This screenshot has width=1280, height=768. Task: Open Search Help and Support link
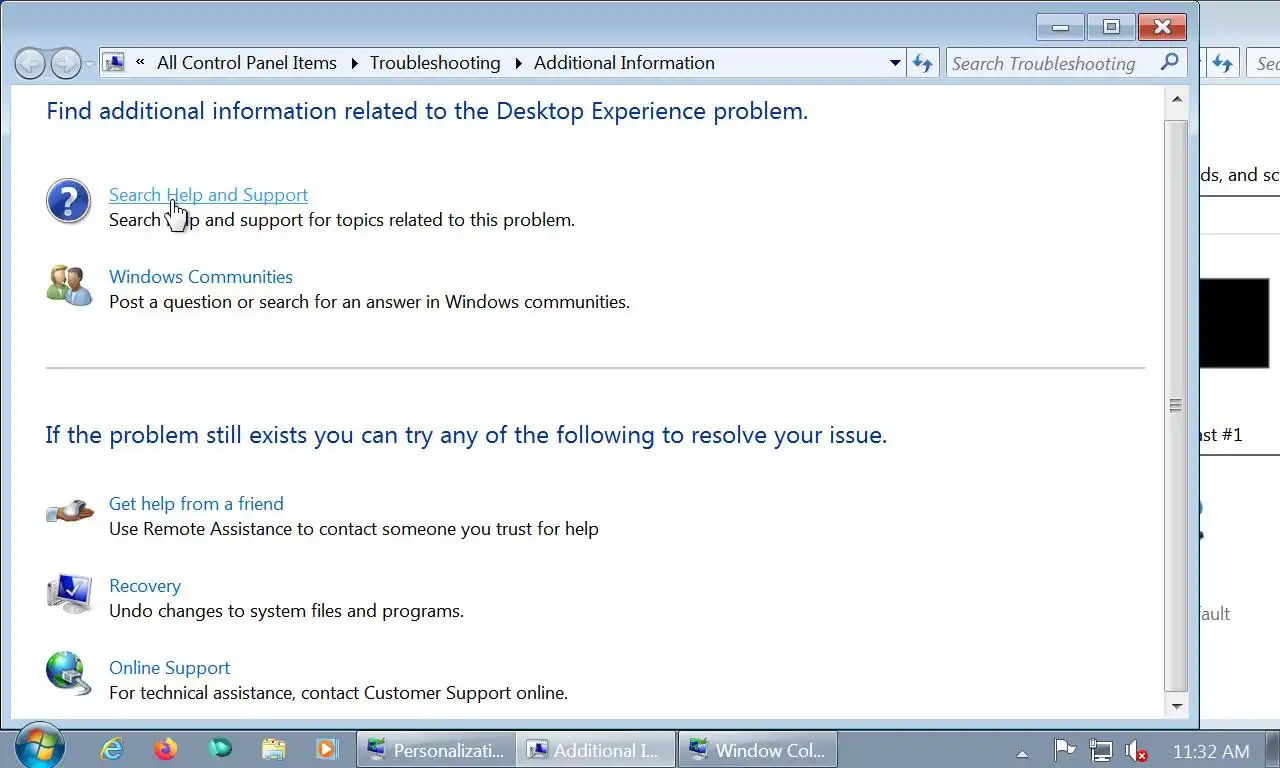click(x=208, y=195)
